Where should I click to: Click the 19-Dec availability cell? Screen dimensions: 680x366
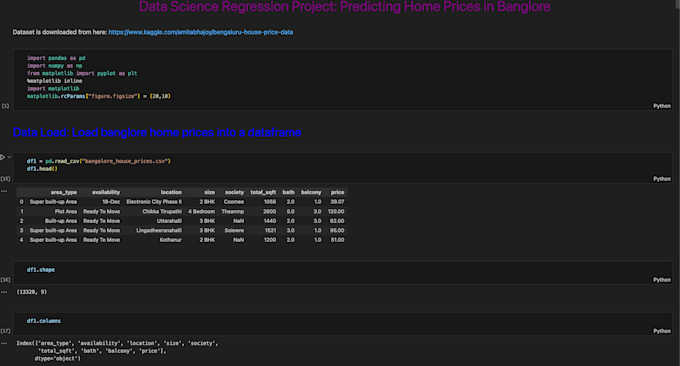pos(111,202)
